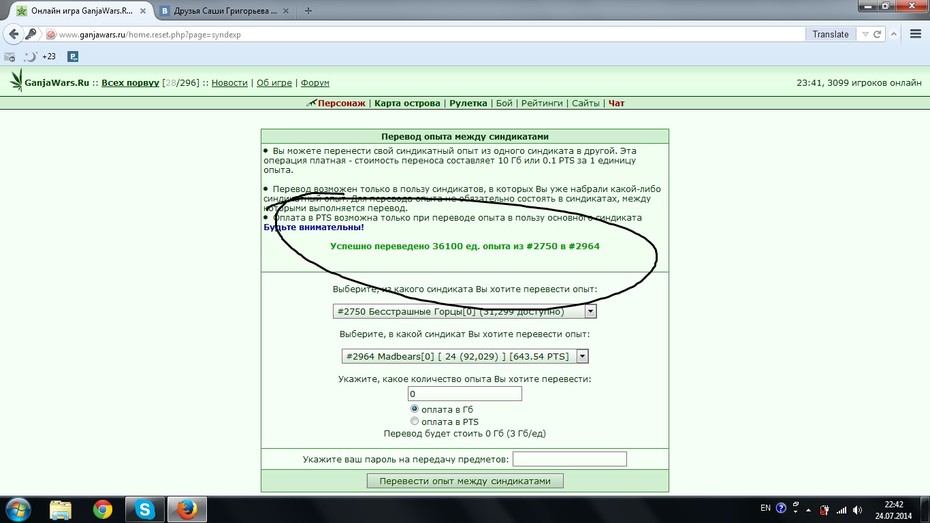Go back with the browser back arrow
This screenshot has height=523, width=930.
pyautogui.click(x=14, y=34)
